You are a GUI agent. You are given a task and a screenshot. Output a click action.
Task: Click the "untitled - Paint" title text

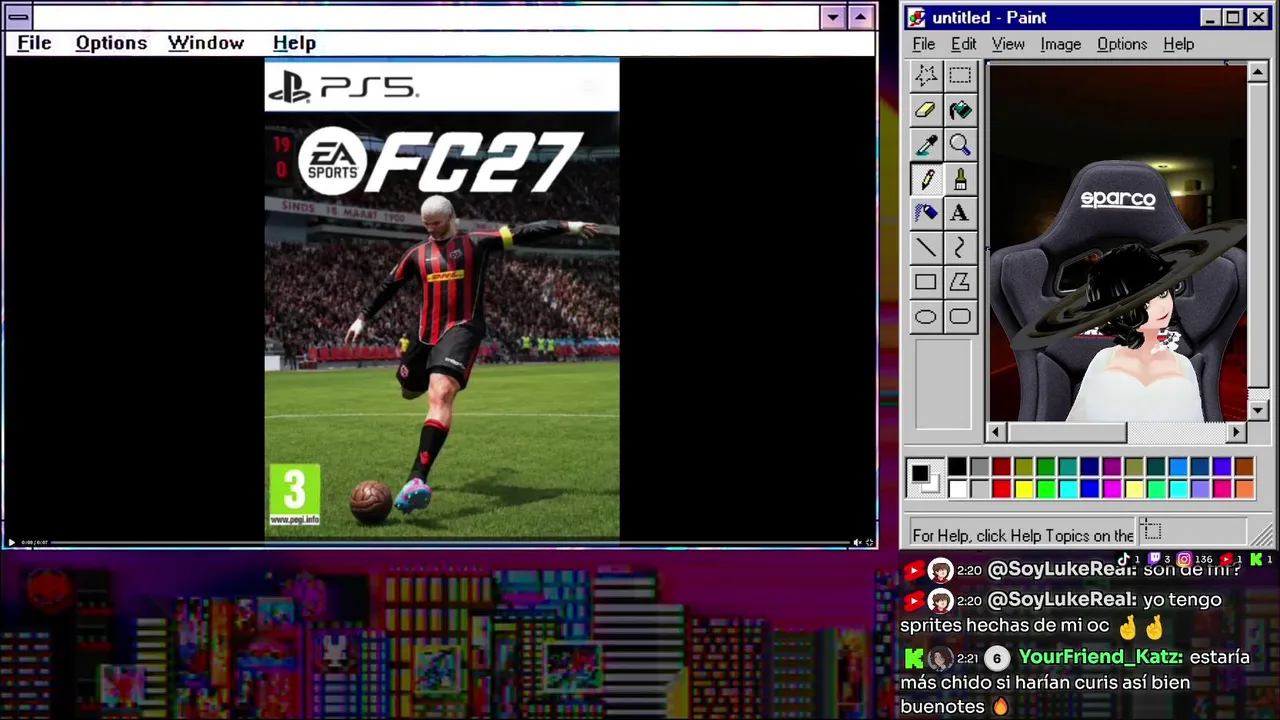(x=989, y=18)
